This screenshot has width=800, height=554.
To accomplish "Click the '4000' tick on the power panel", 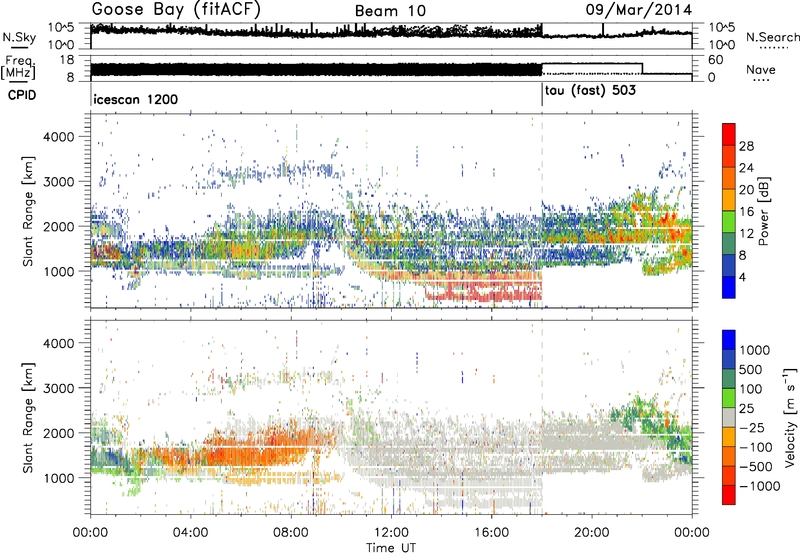I will coord(58,137).
